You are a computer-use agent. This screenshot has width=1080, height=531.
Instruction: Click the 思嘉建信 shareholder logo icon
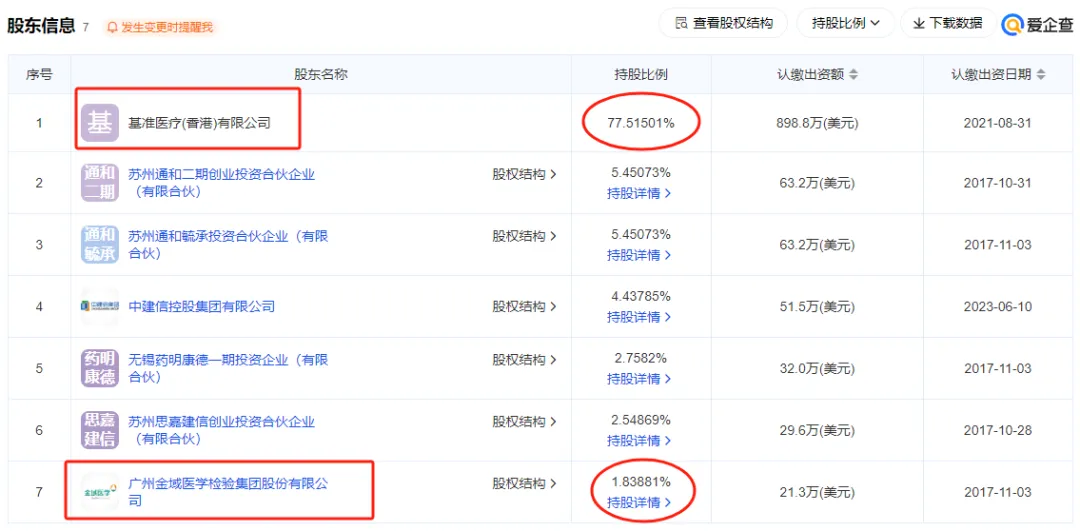pyautogui.click(x=100, y=430)
